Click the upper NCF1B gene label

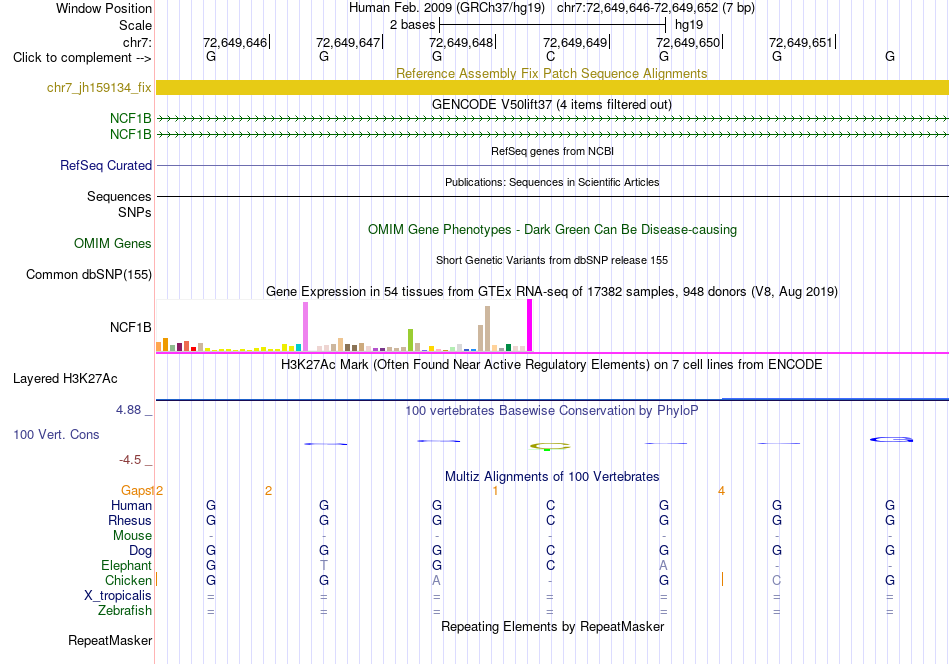130,118
